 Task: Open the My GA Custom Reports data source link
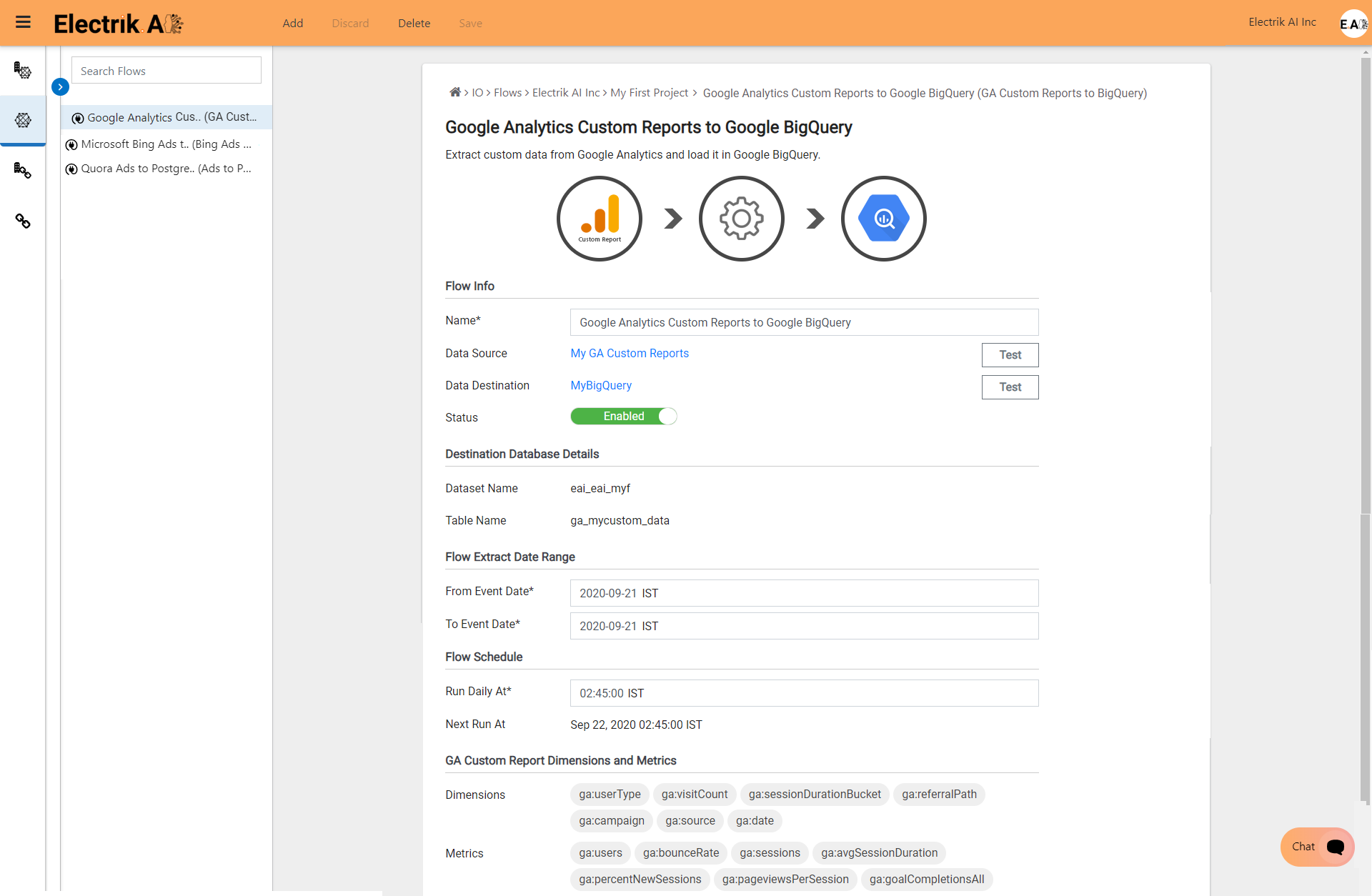tap(629, 353)
